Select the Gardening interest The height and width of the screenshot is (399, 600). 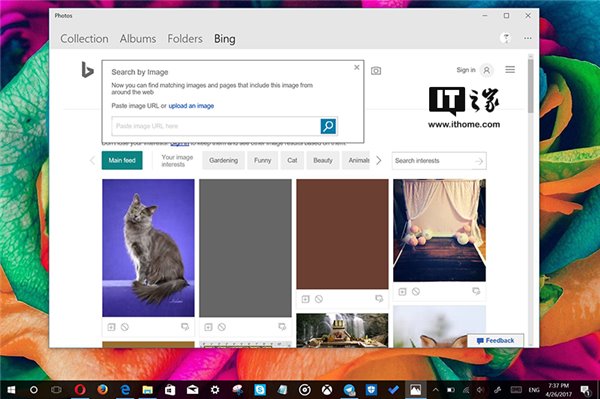coord(223,160)
